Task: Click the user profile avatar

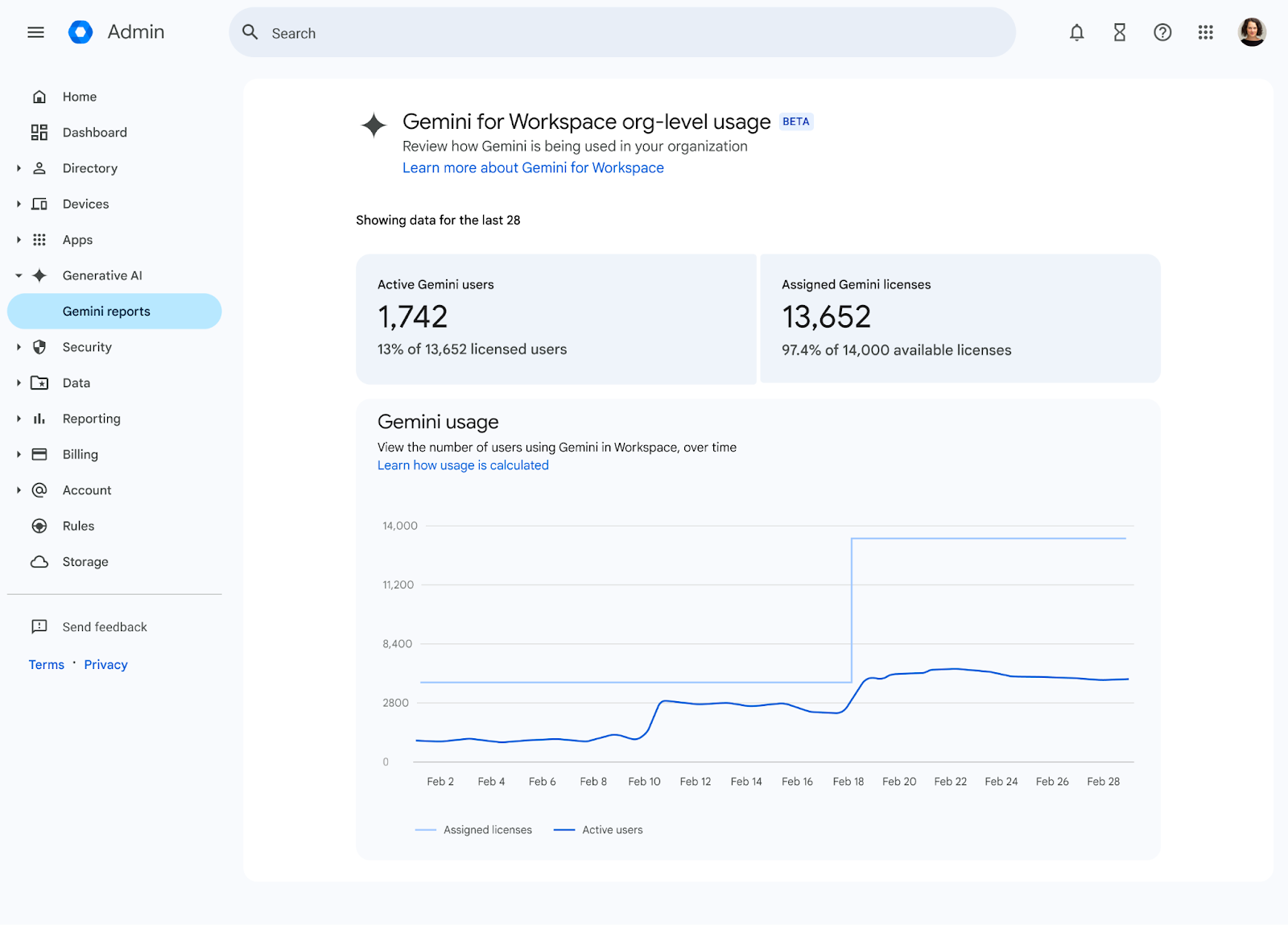Action: pyautogui.click(x=1251, y=32)
